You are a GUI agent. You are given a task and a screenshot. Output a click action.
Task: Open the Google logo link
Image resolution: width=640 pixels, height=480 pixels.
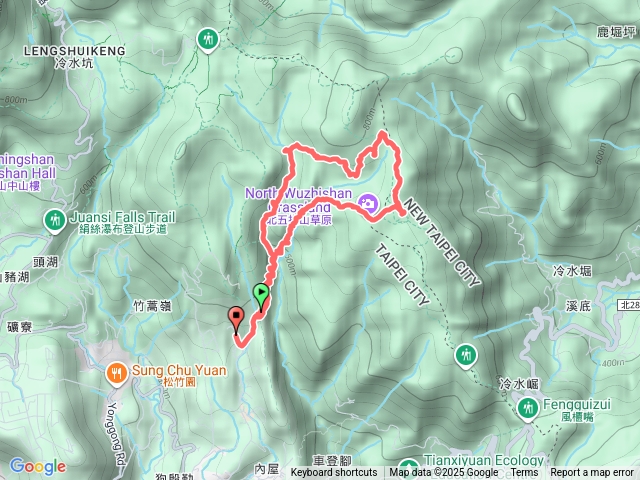point(38,466)
